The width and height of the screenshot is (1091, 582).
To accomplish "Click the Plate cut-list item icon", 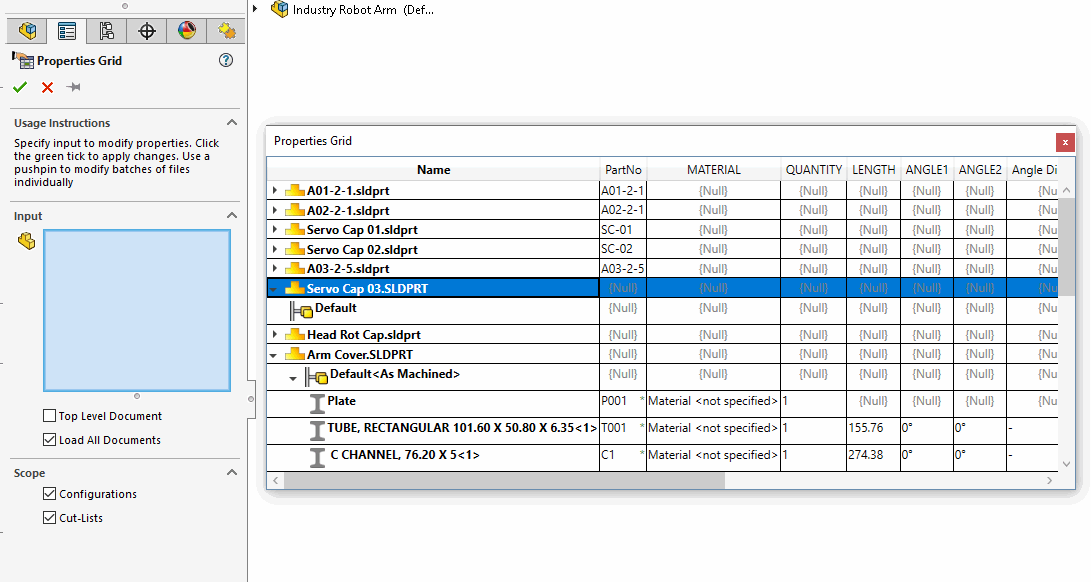I will (x=317, y=404).
